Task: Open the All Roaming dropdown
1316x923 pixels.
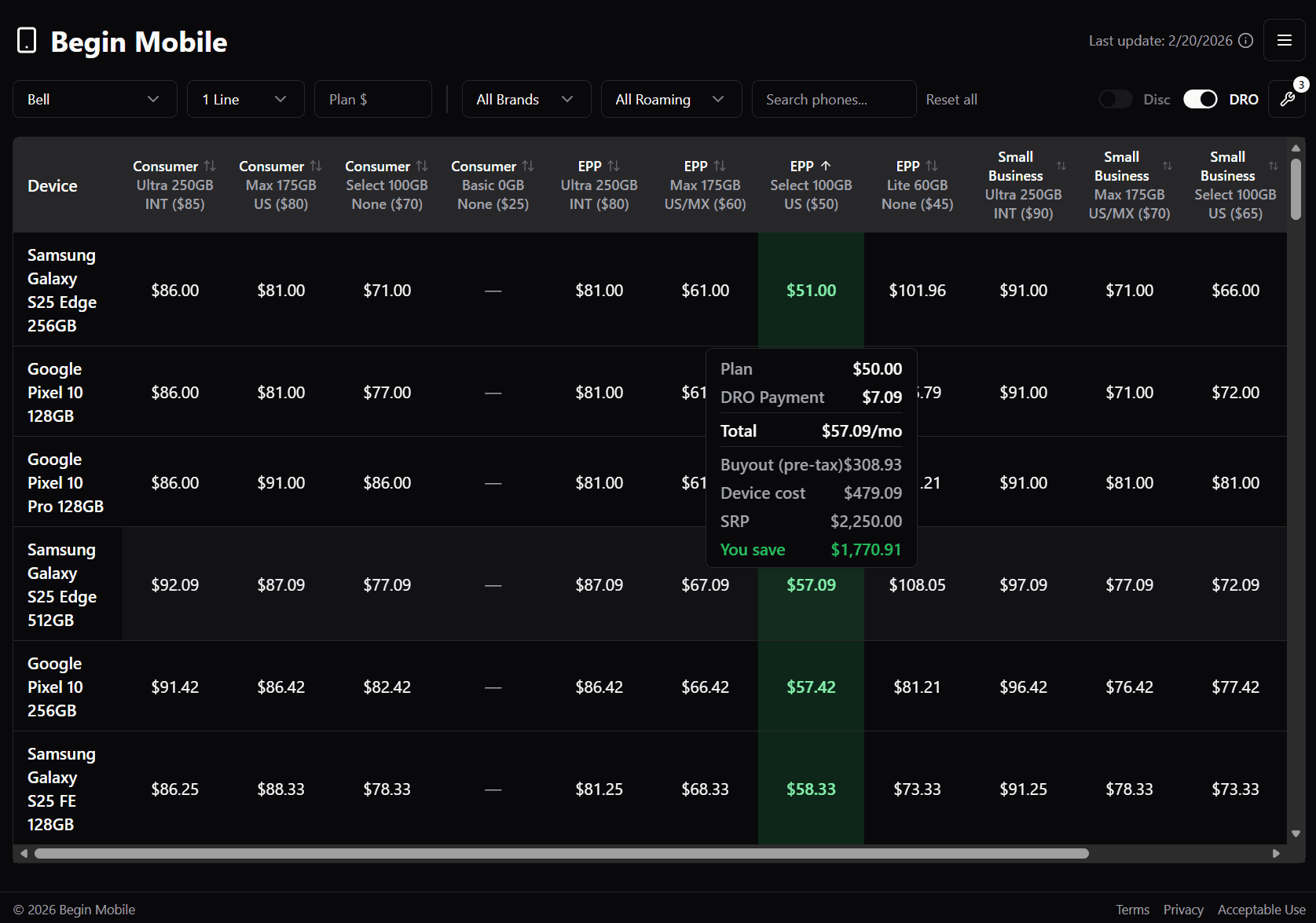Action: pyautogui.click(x=671, y=99)
